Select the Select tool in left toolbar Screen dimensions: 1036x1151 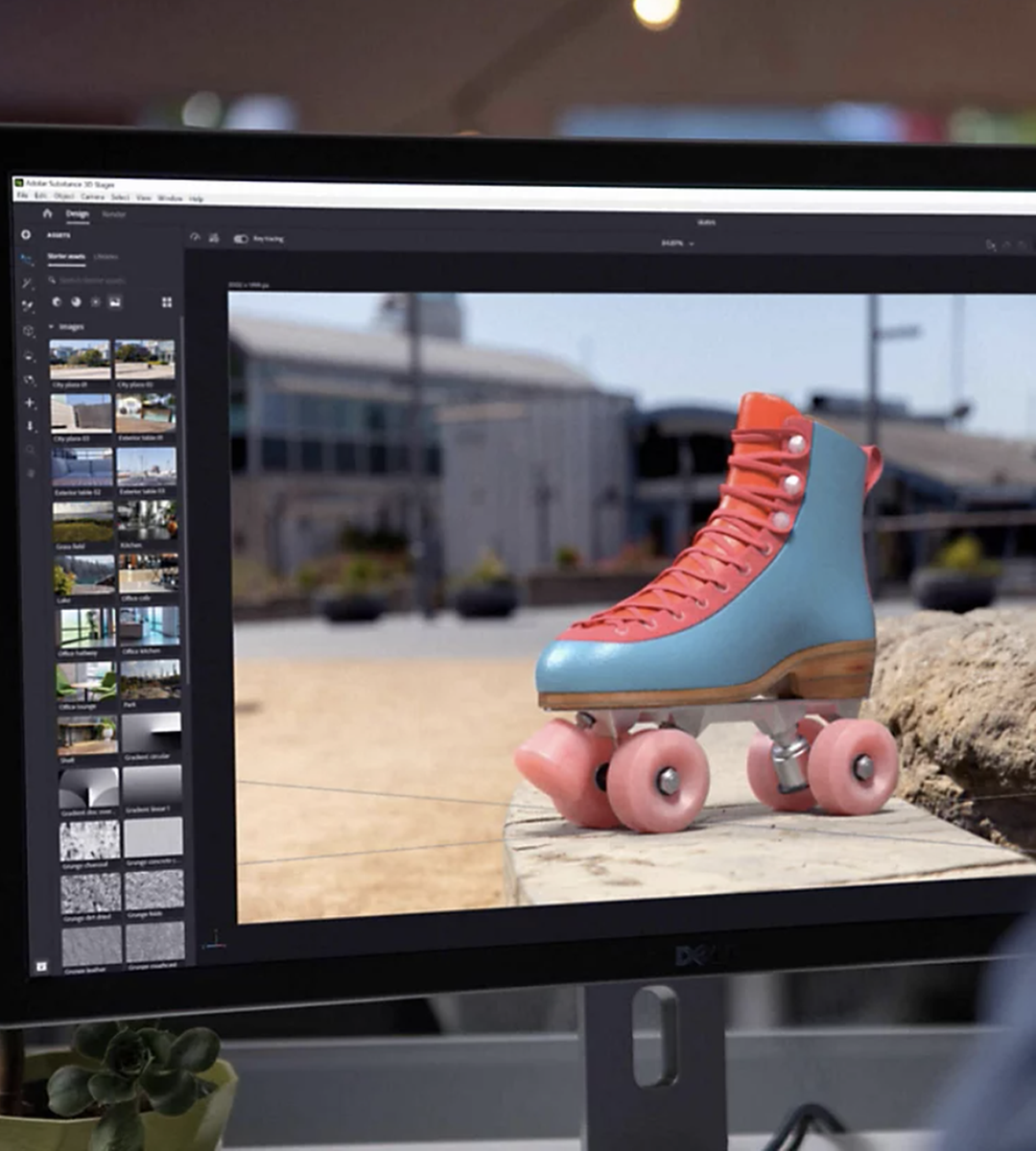coord(27,259)
